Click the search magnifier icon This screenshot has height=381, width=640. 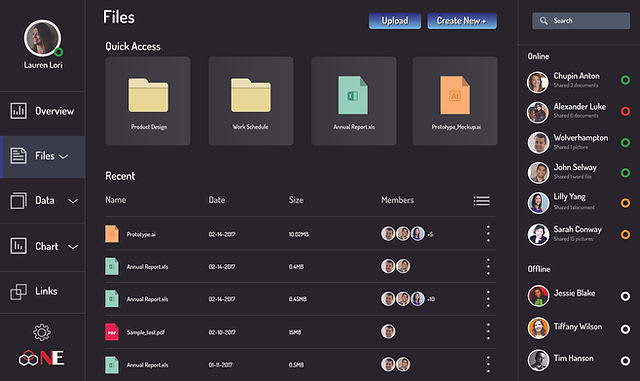click(x=543, y=20)
